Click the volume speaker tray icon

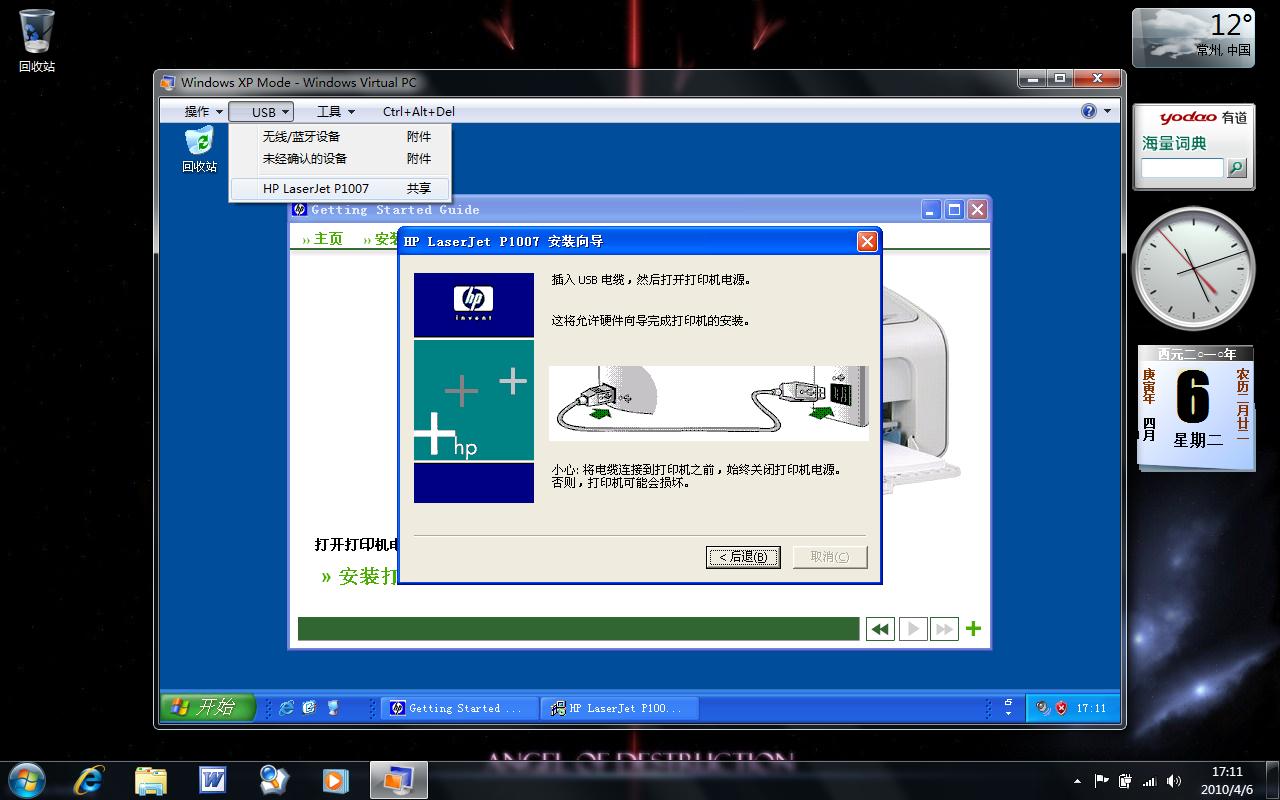point(1174,781)
